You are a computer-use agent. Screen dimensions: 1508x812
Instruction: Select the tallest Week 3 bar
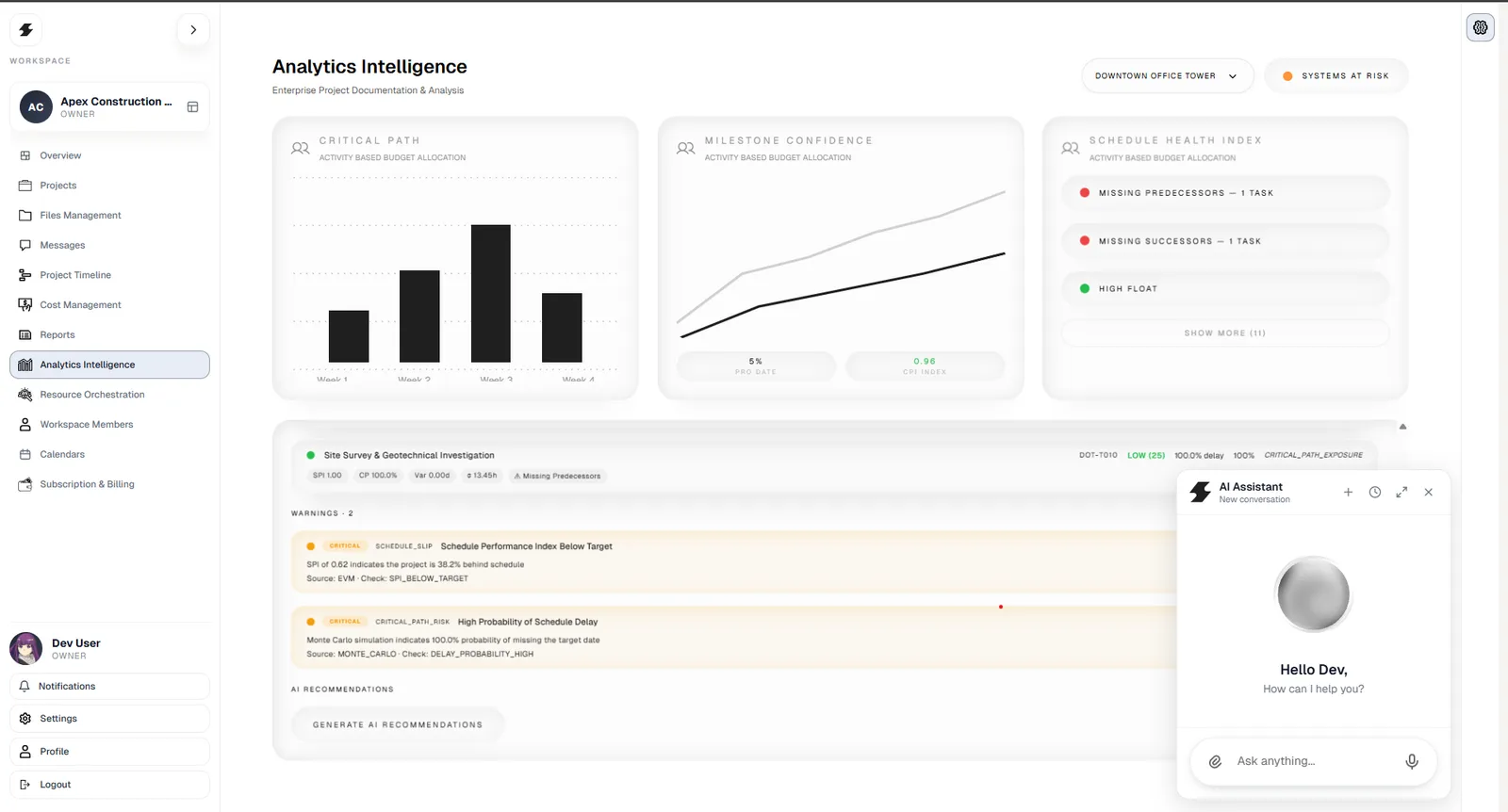coord(491,293)
